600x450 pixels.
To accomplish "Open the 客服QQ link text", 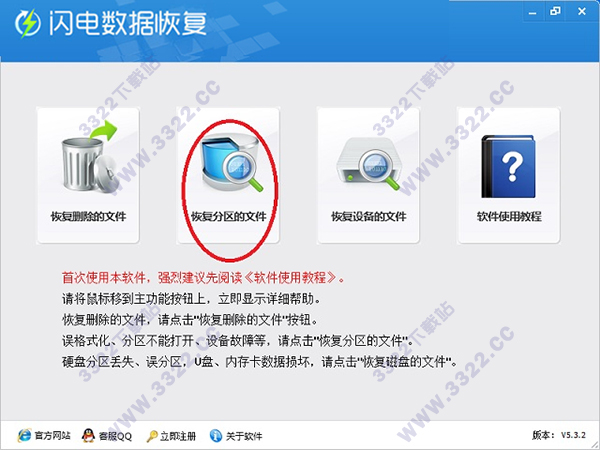I will click(115, 436).
